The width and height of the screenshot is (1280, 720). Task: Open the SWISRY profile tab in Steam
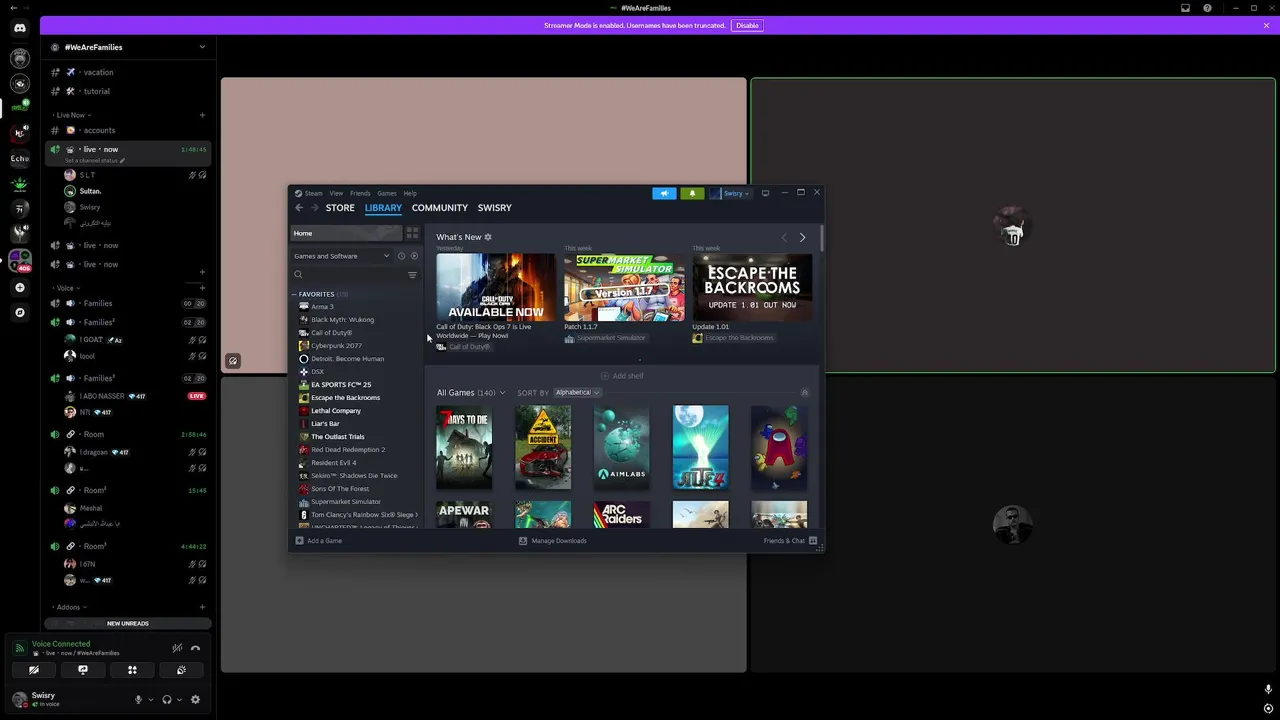point(495,208)
